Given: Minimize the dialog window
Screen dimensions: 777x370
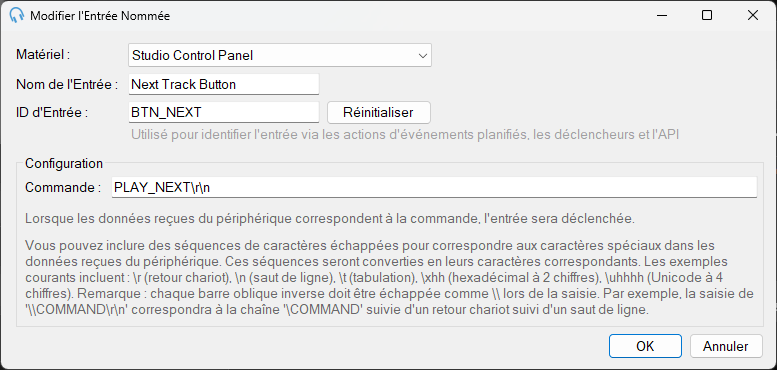Looking at the screenshot, I should tap(662, 15).
